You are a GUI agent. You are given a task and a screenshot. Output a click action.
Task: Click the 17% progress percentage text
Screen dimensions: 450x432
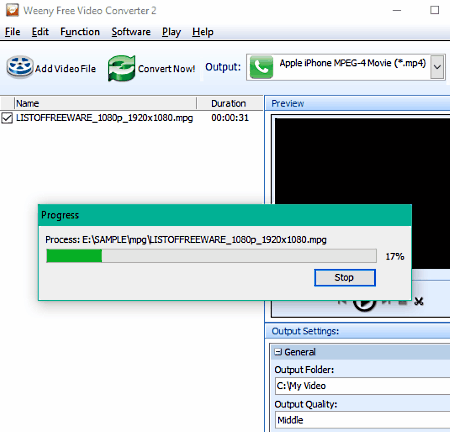[395, 257]
